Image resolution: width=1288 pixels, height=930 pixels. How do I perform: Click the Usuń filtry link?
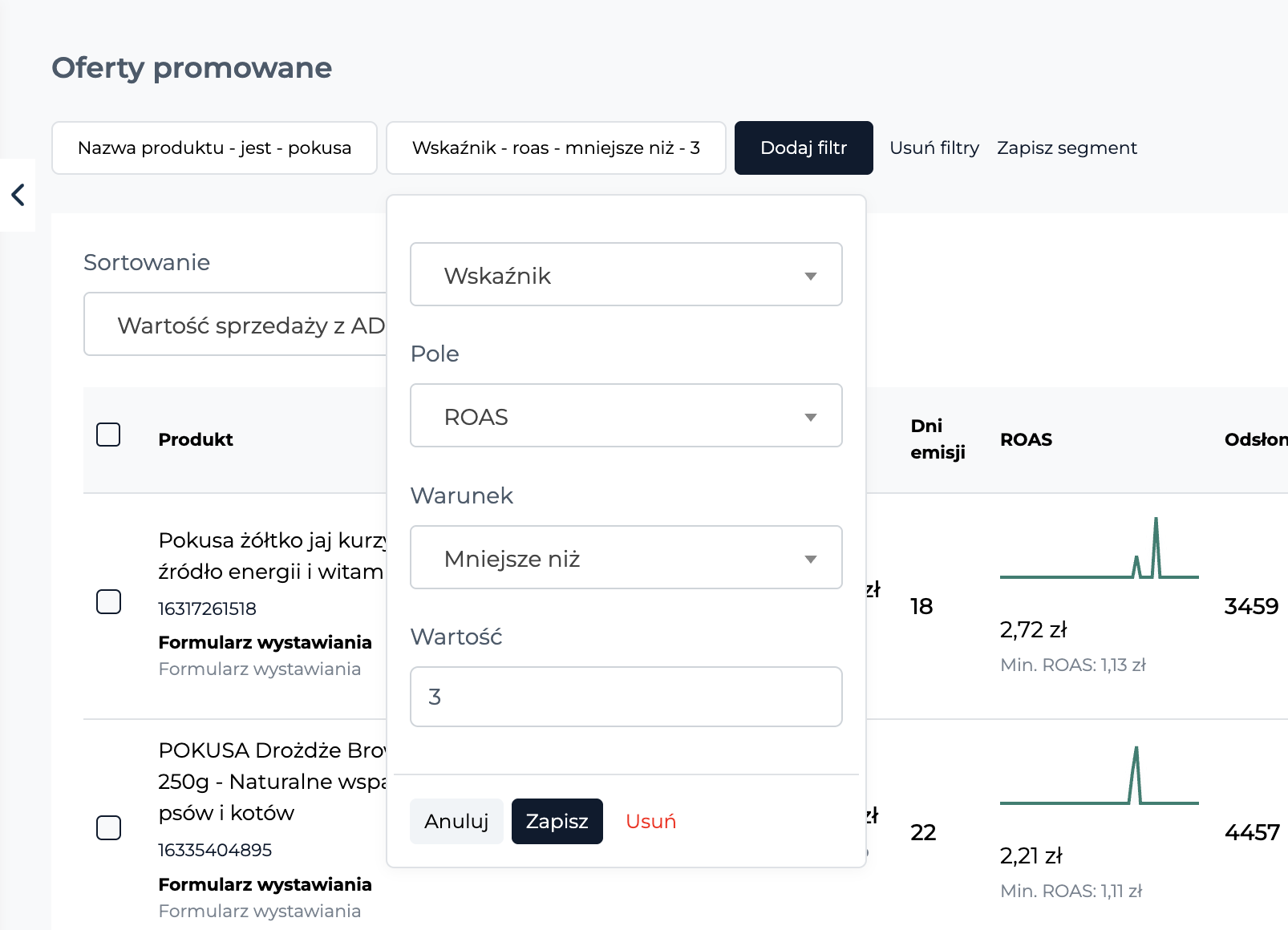click(x=934, y=148)
